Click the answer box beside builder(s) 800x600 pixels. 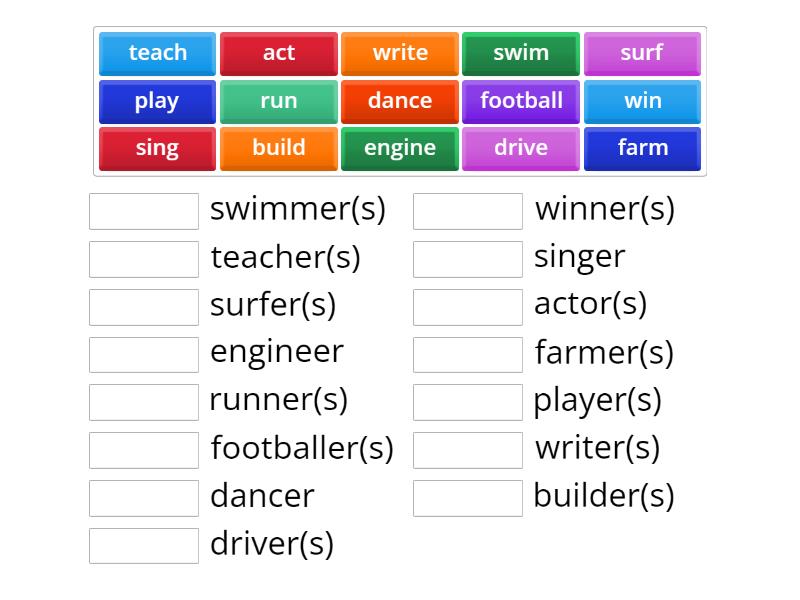467,497
